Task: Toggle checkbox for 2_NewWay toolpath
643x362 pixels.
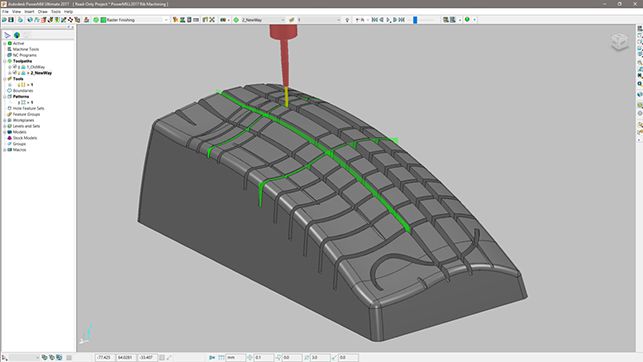Action: point(14,73)
